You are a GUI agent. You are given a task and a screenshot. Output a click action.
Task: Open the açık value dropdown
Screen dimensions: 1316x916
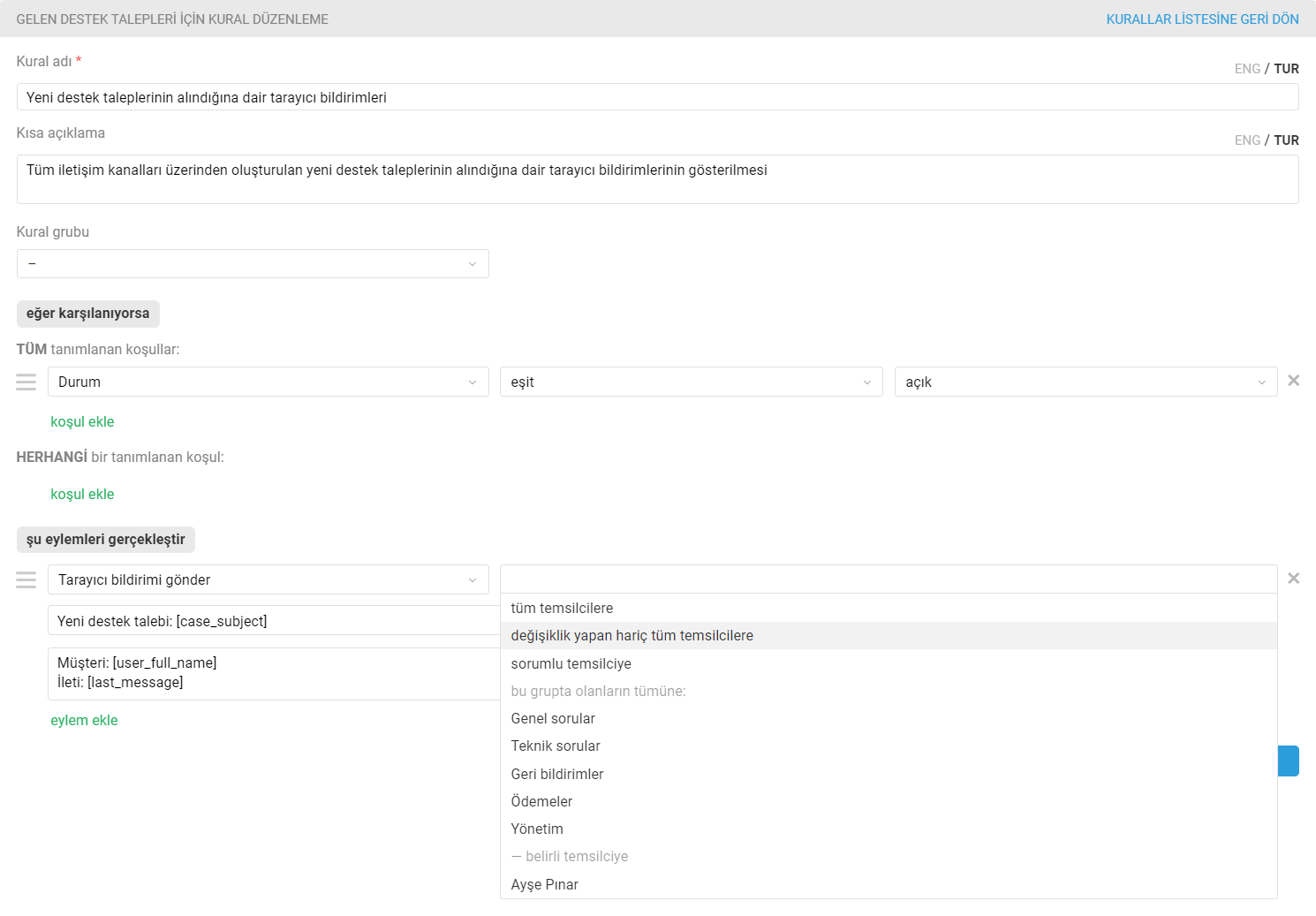pos(1086,382)
